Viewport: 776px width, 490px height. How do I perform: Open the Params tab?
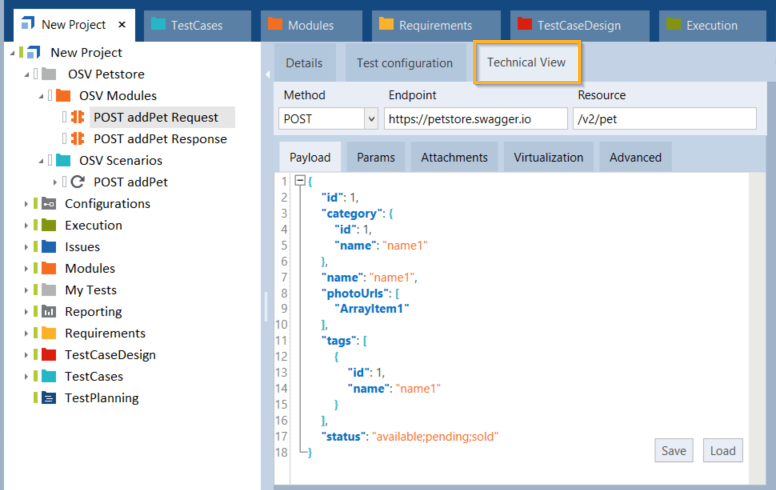point(375,157)
